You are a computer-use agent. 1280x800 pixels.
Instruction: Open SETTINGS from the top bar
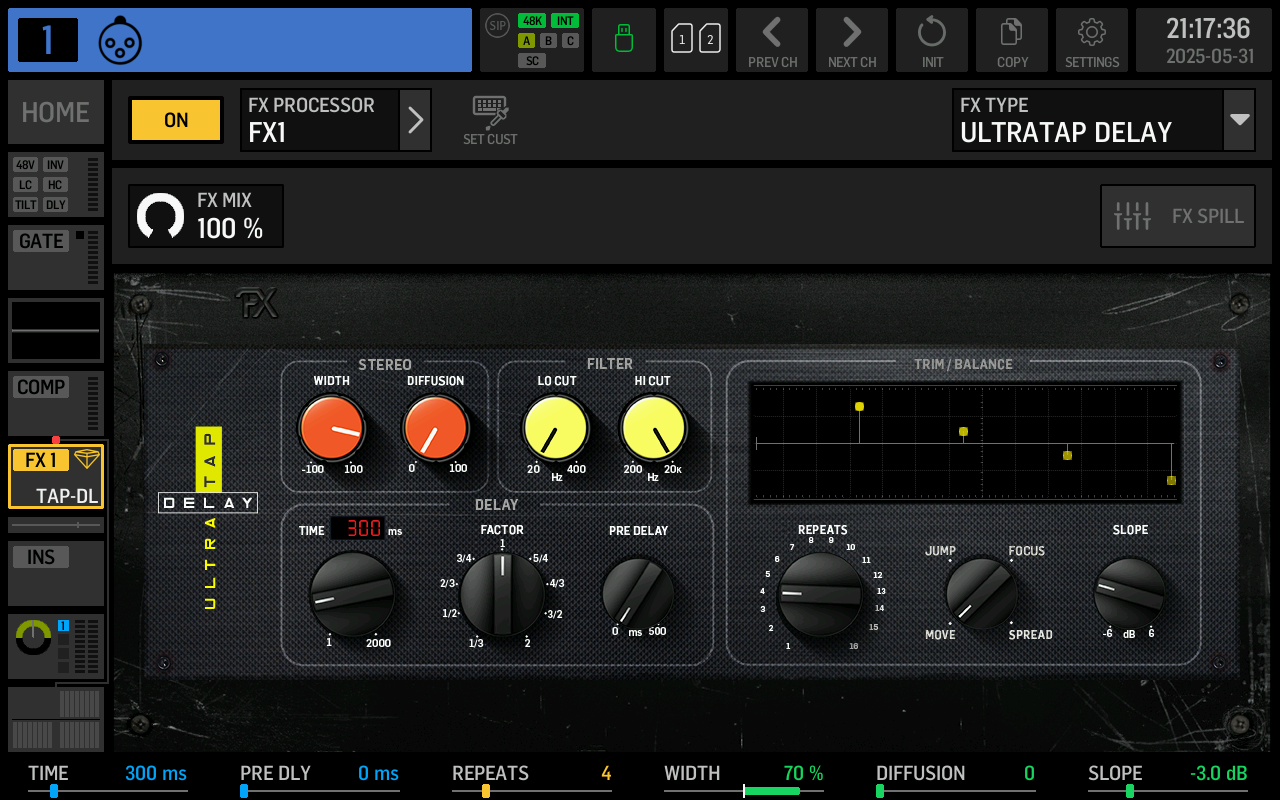click(1091, 40)
